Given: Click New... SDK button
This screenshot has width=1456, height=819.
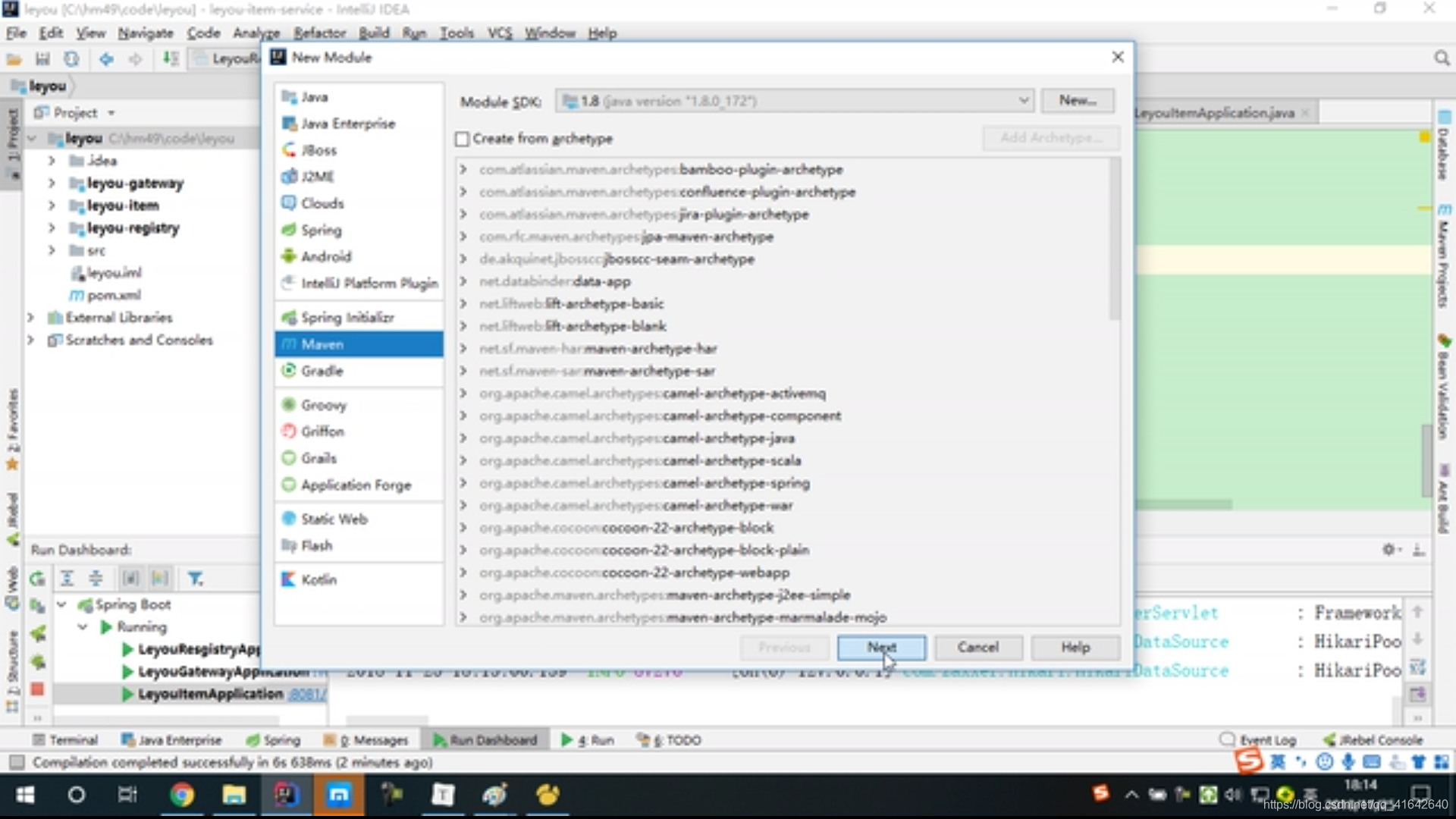Looking at the screenshot, I should pyautogui.click(x=1078, y=100).
